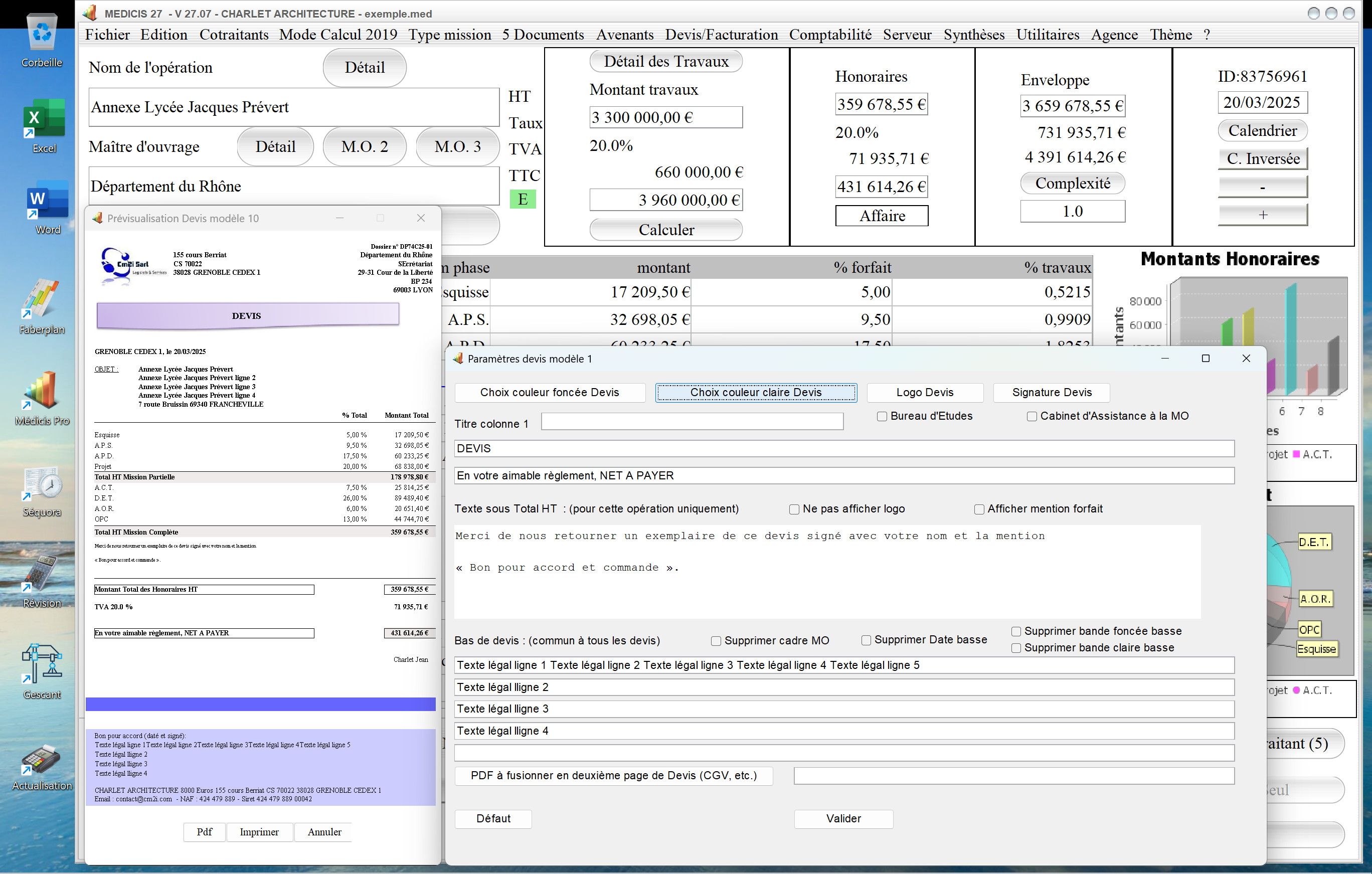Click the Montant travaux HT field

tap(665, 117)
